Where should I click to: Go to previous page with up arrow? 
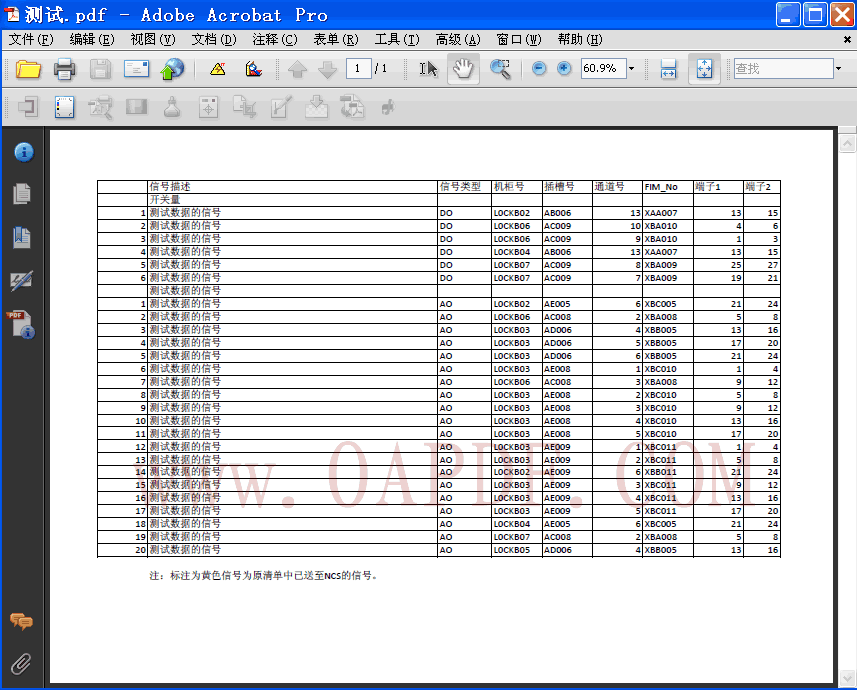(297, 69)
